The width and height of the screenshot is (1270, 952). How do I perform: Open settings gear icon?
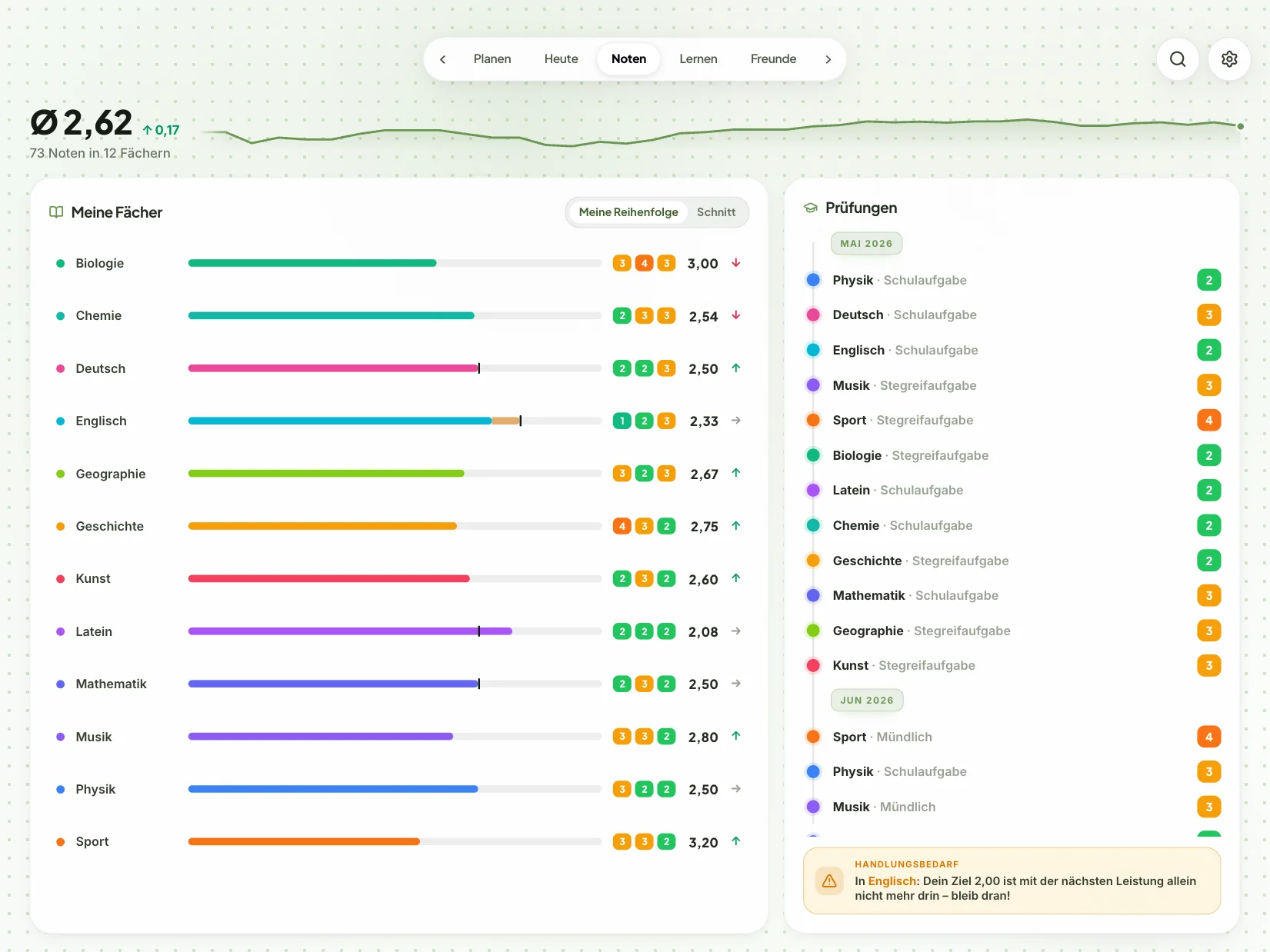pyautogui.click(x=1229, y=59)
